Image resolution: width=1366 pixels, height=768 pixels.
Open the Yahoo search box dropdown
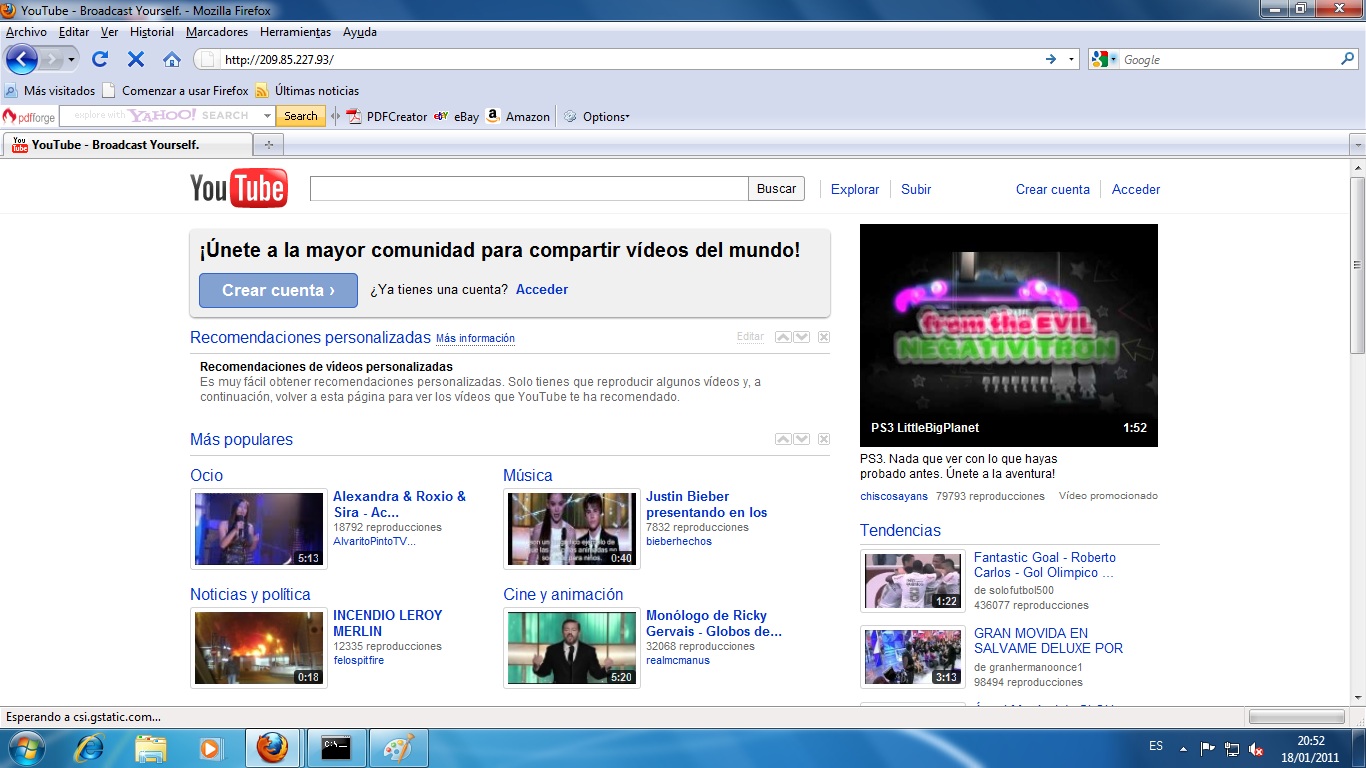click(x=267, y=116)
